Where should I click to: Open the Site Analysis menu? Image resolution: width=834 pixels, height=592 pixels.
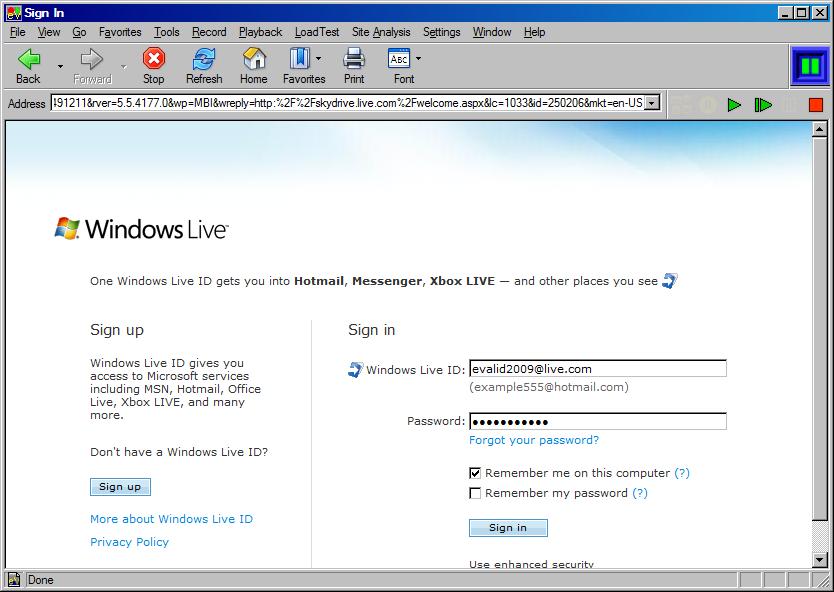[x=380, y=31]
